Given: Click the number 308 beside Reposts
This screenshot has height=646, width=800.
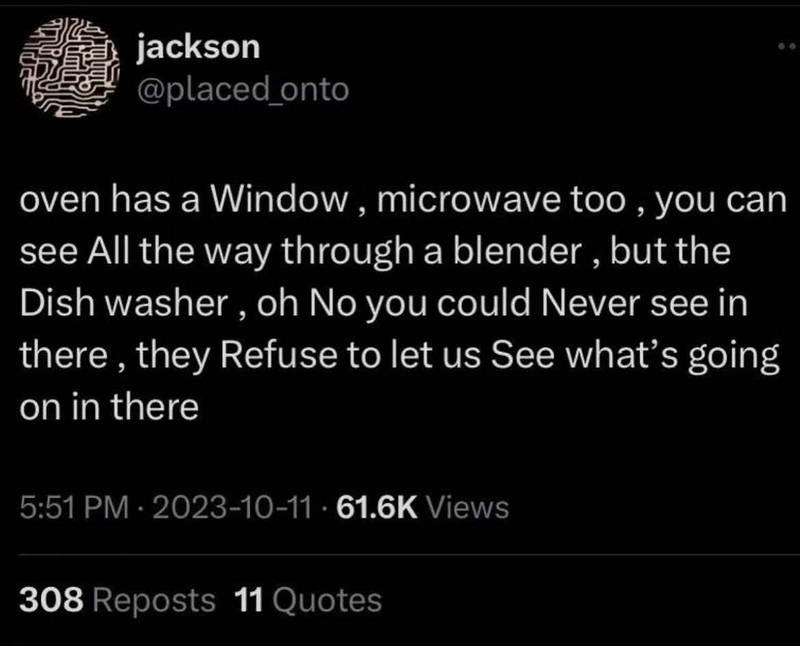Looking at the screenshot, I should pyautogui.click(x=52, y=600).
